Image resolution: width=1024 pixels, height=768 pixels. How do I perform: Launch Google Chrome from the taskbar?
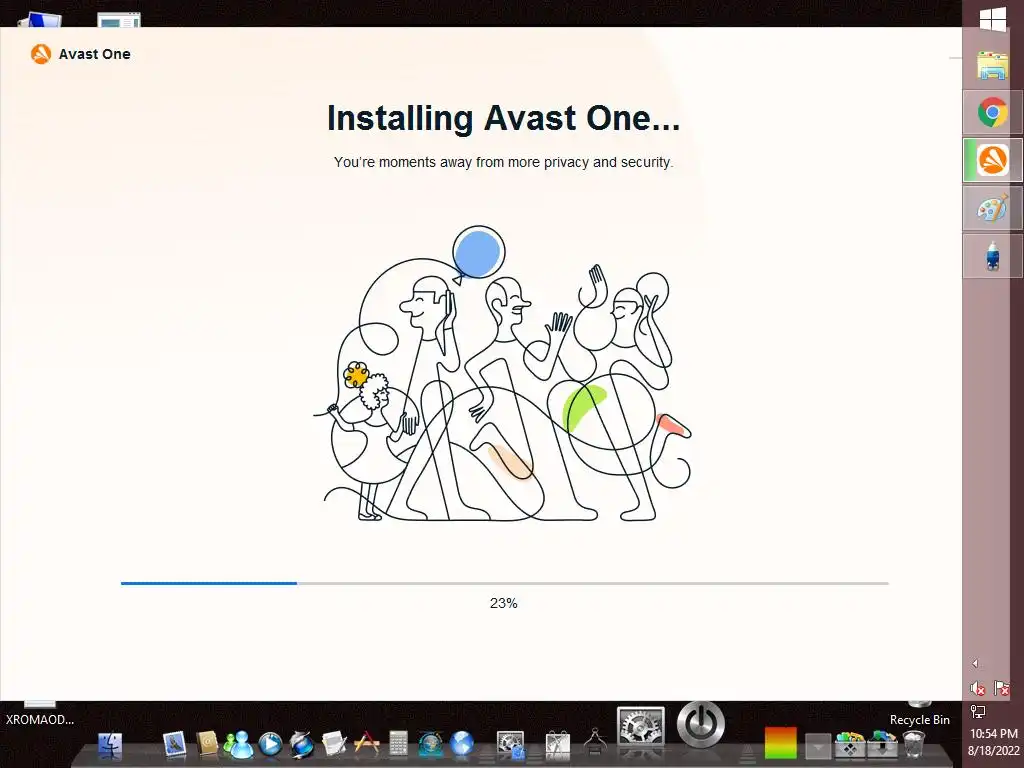(x=993, y=112)
